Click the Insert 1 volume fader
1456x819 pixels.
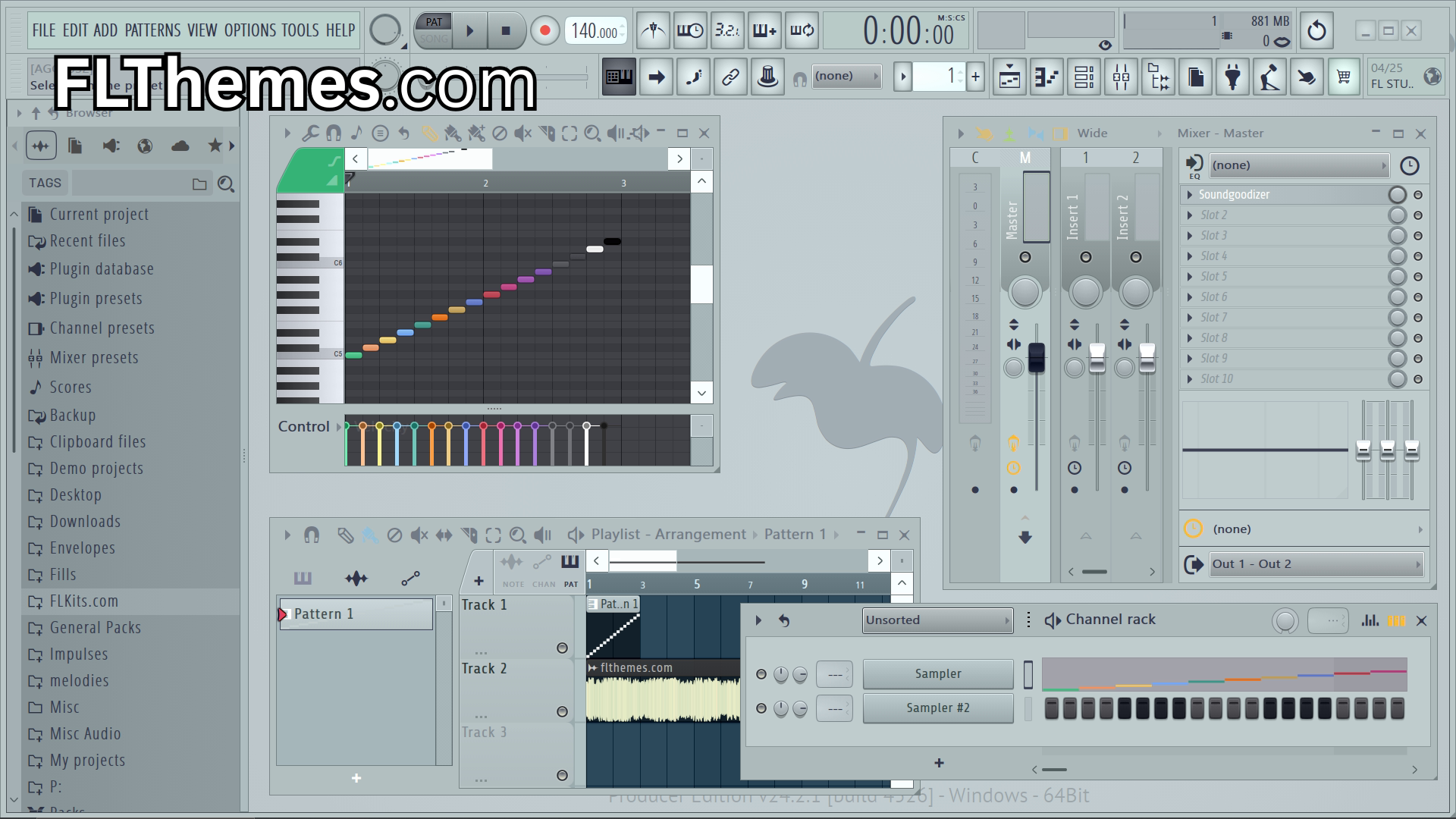point(1097,358)
